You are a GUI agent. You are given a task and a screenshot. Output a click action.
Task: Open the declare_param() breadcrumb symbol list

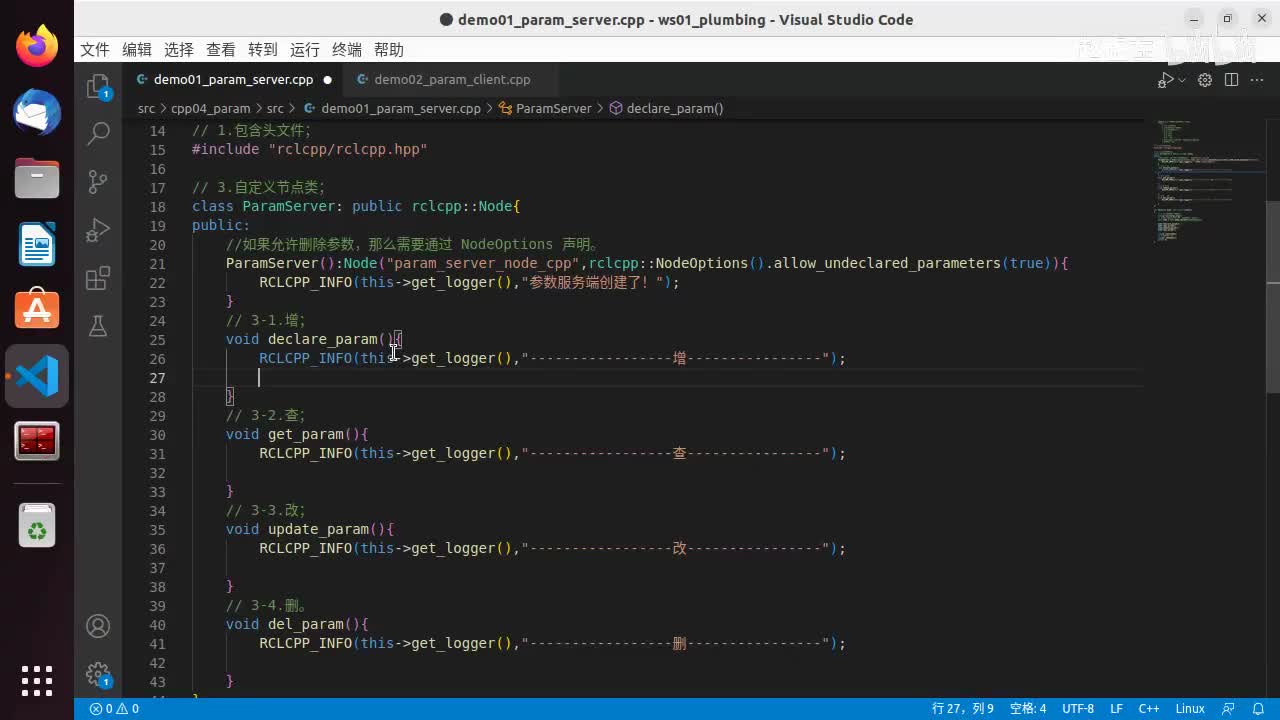coord(674,108)
